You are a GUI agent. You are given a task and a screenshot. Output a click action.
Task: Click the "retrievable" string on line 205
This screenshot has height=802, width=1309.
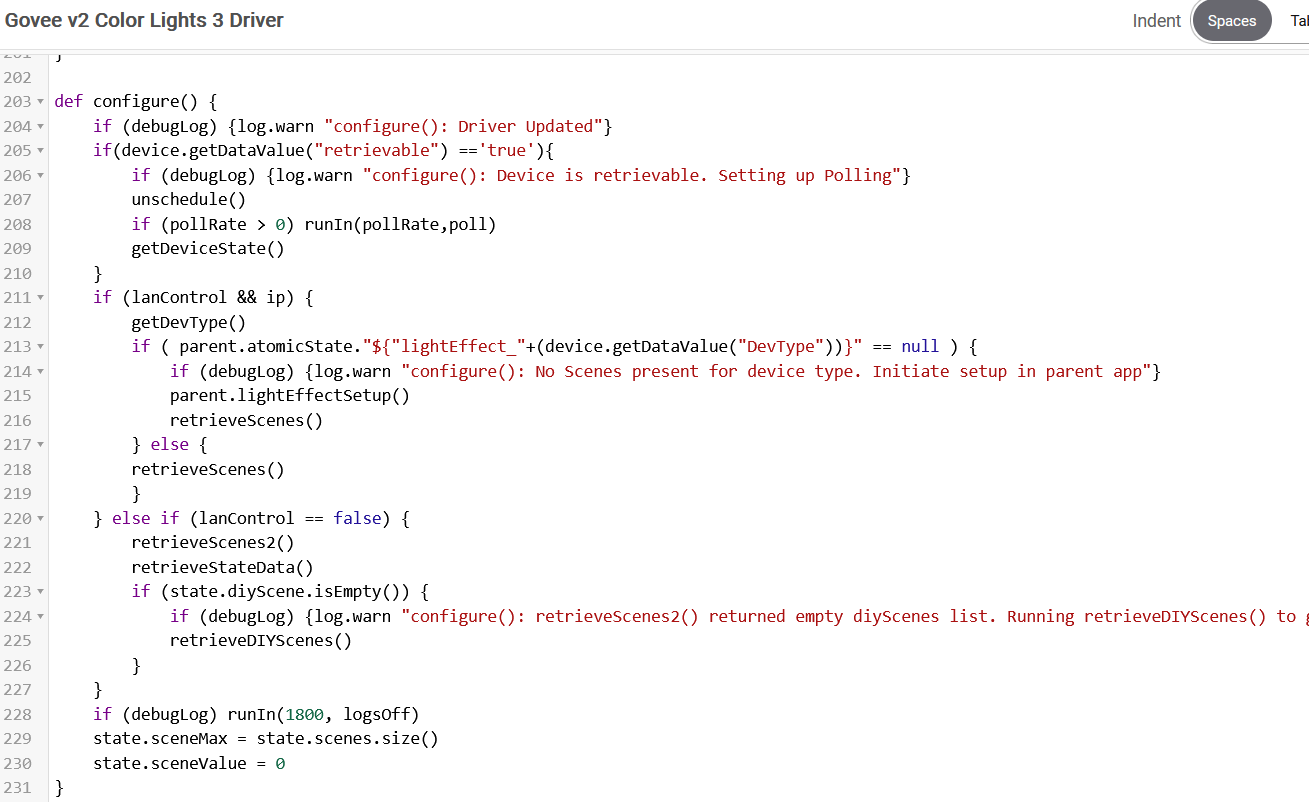pyautogui.click(x=376, y=150)
